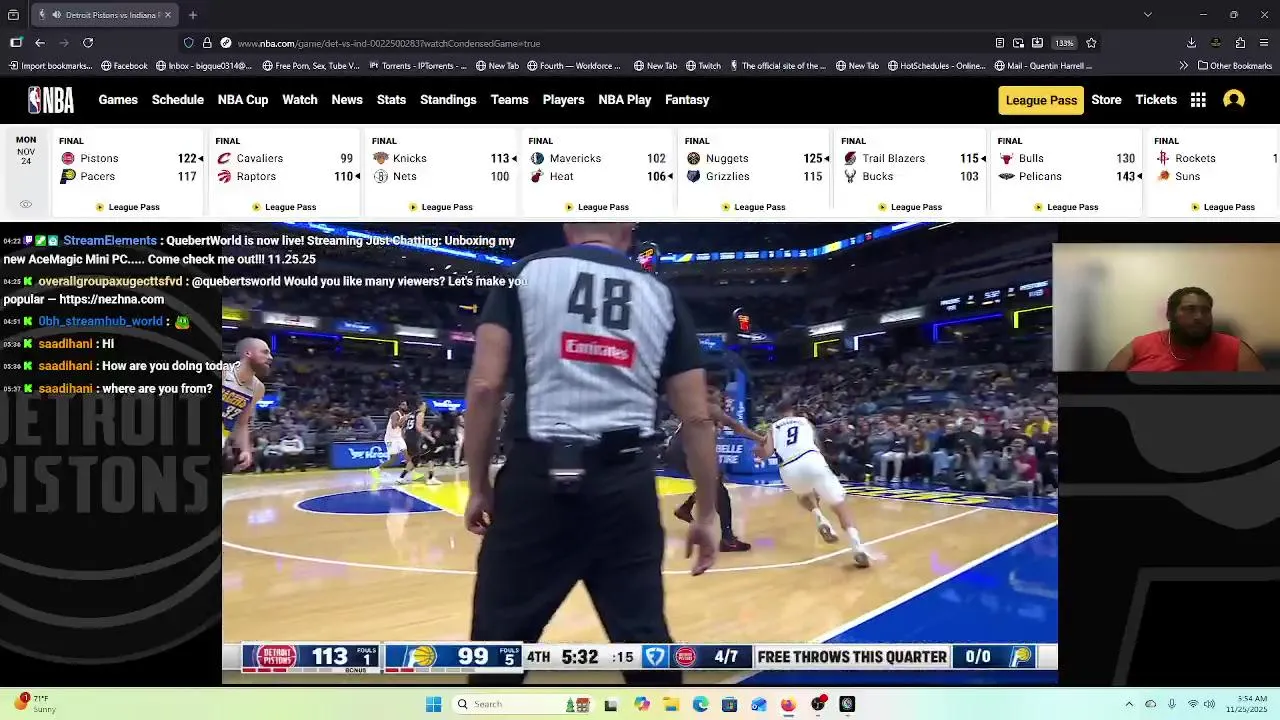Click the 133% zoom level indicator

pyautogui.click(x=1064, y=43)
